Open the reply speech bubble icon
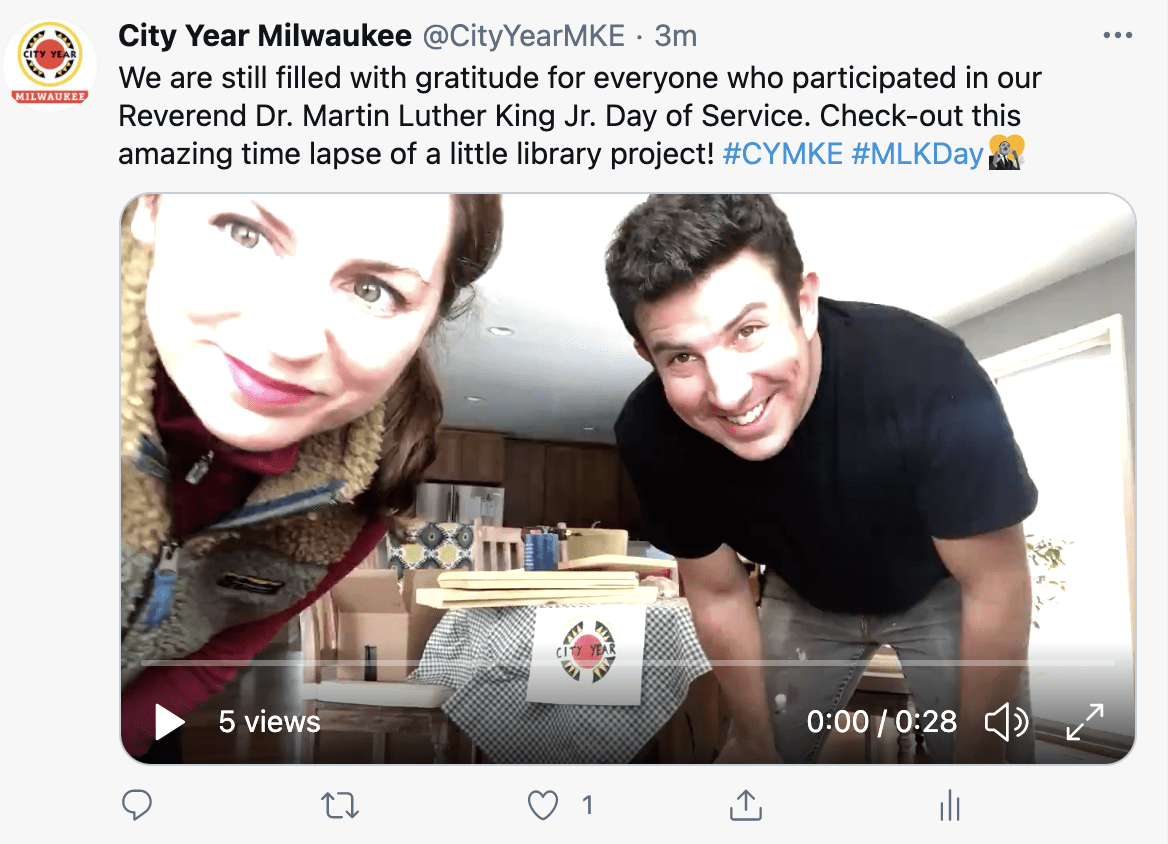Image resolution: width=1168 pixels, height=844 pixels. point(137,805)
